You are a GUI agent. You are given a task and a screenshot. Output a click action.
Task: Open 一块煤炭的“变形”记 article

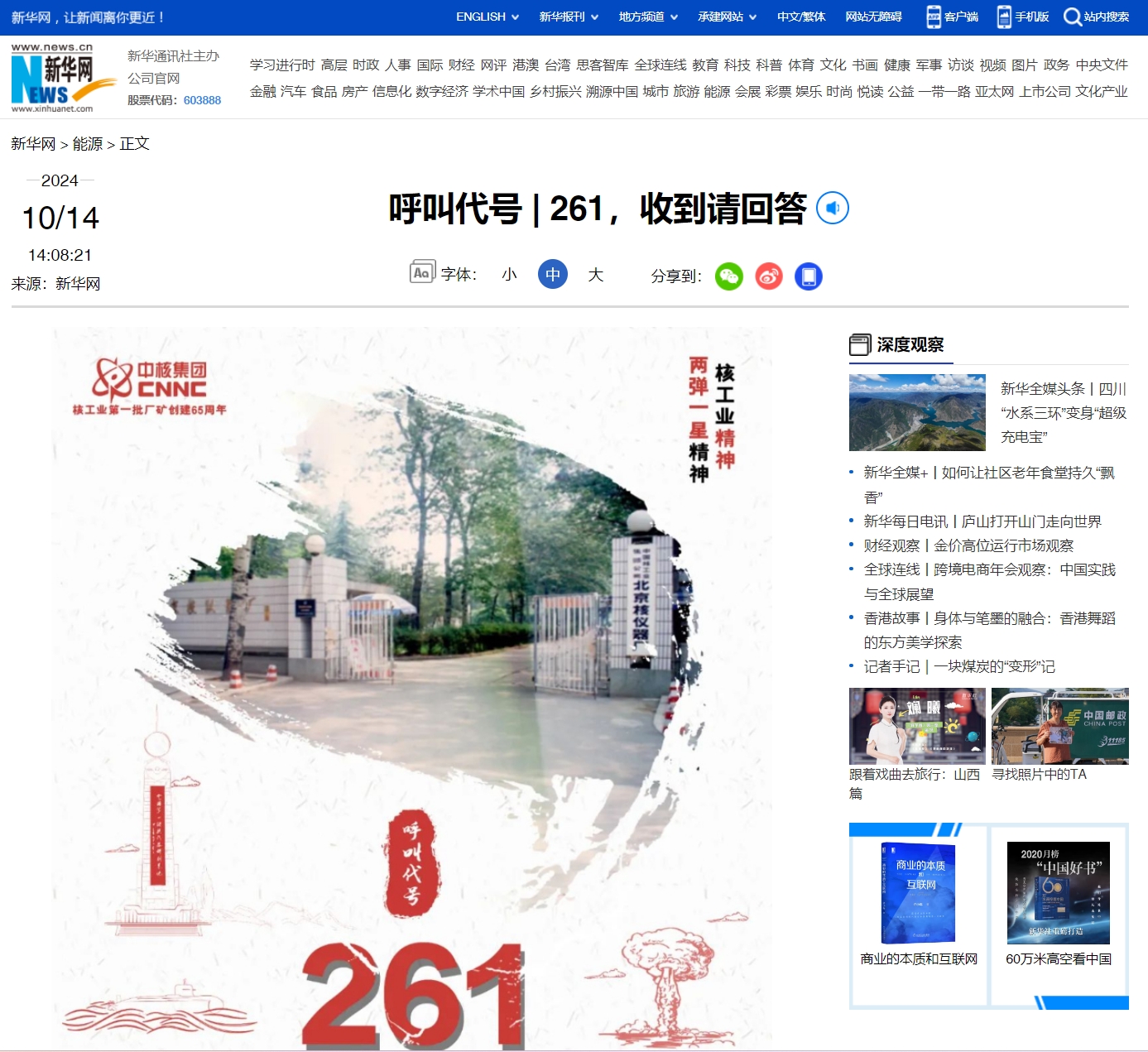click(959, 666)
